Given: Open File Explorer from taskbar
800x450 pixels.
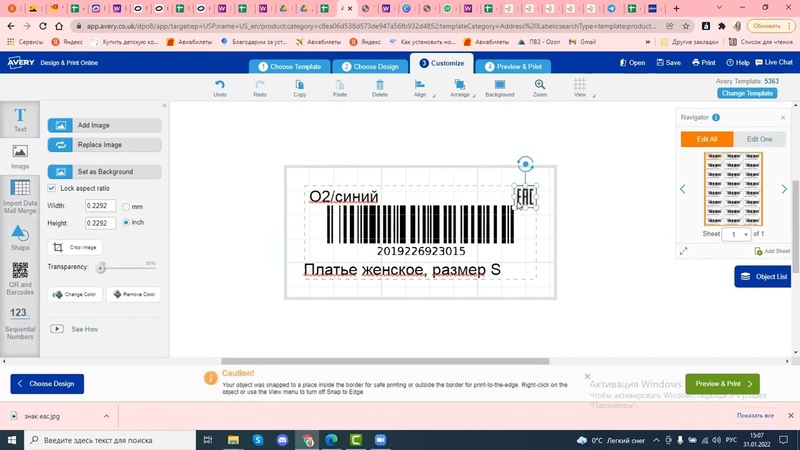Looking at the screenshot, I should pos(233,440).
